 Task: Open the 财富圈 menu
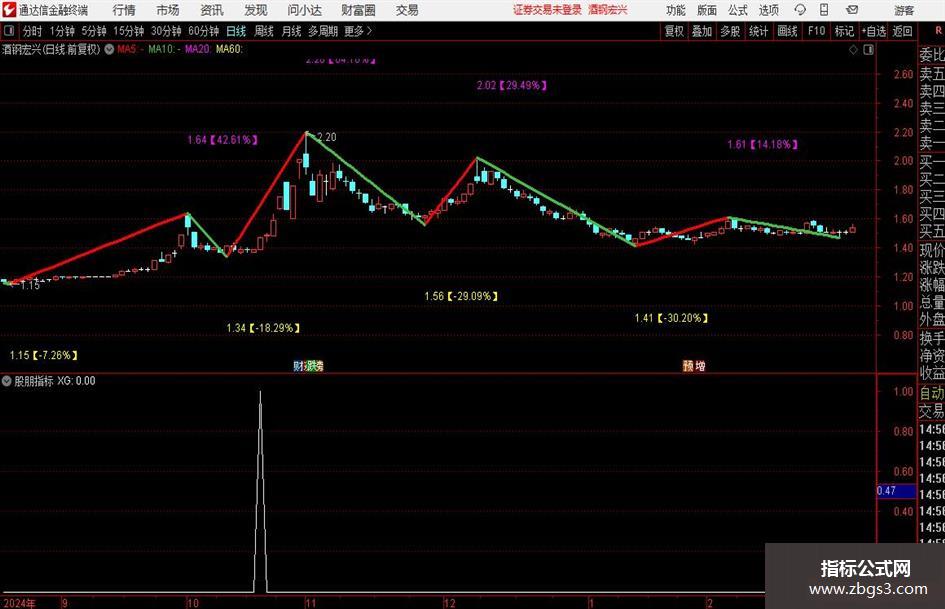click(x=358, y=10)
